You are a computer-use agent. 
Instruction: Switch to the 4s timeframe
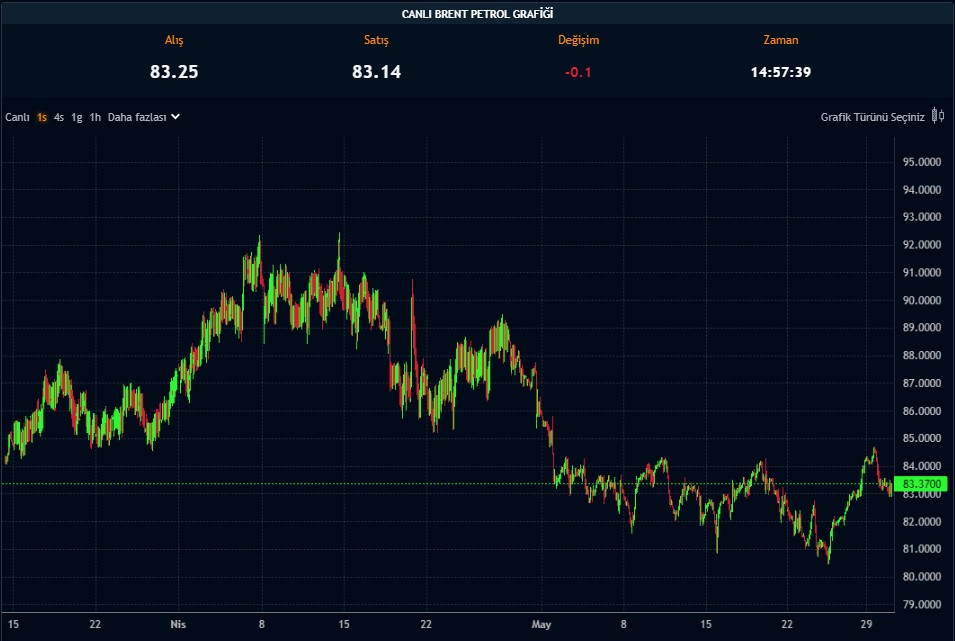(x=59, y=117)
